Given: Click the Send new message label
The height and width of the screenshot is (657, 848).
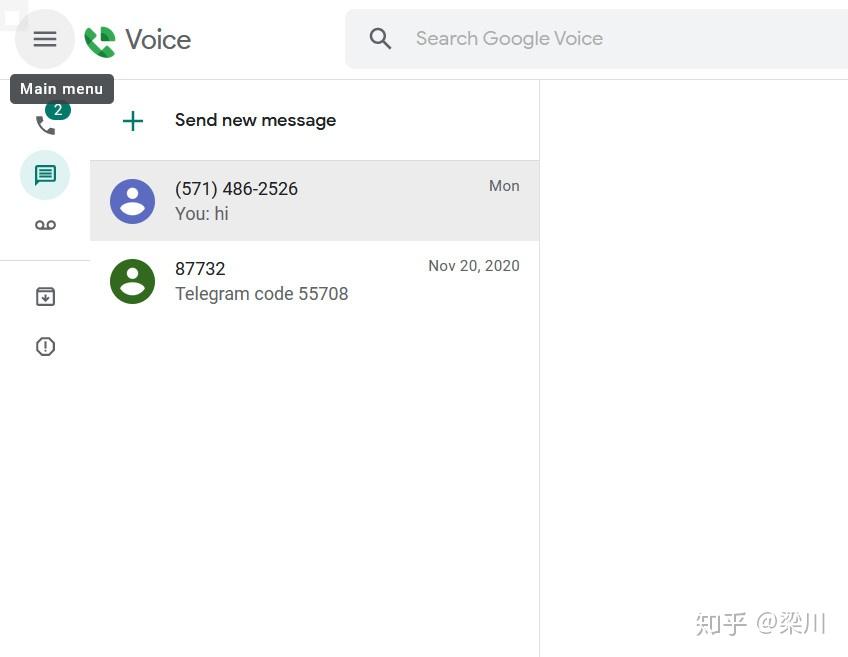Looking at the screenshot, I should (255, 120).
